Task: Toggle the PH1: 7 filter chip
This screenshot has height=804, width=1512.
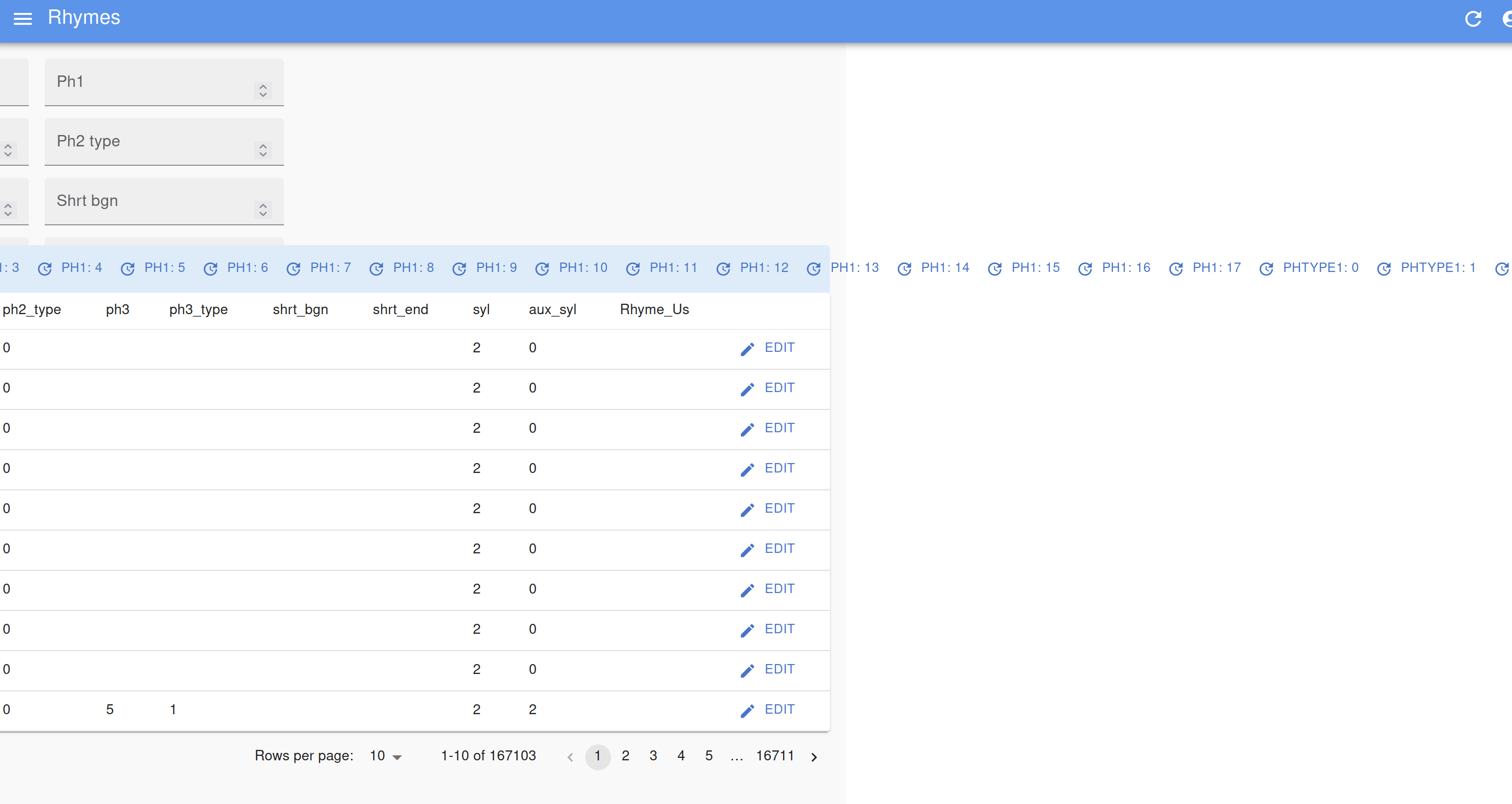Action: [331, 268]
